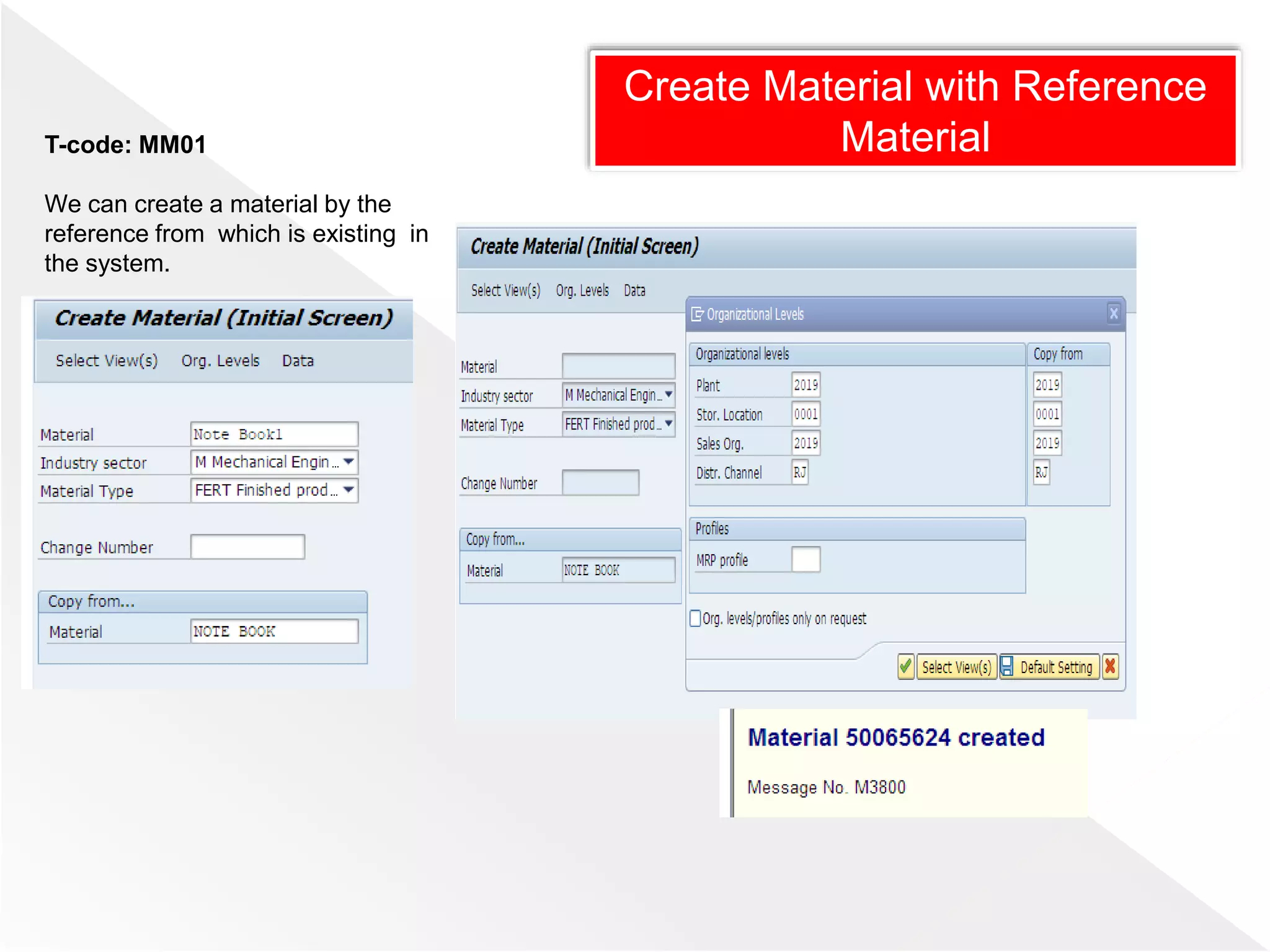Click Data in left screen toolbar
Image resolution: width=1270 pixels, height=952 pixels.
298,361
